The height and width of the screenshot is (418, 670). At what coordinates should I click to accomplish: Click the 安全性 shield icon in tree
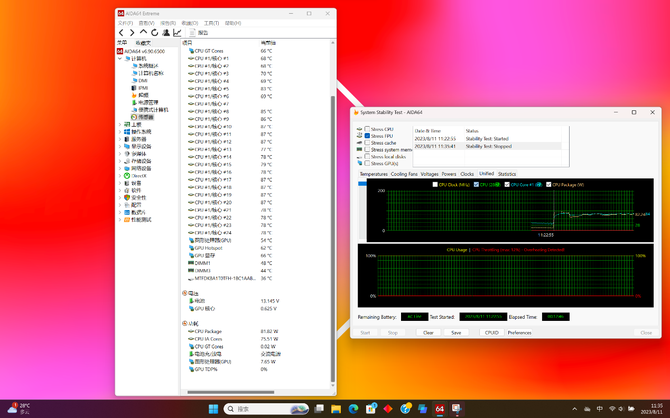click(127, 197)
